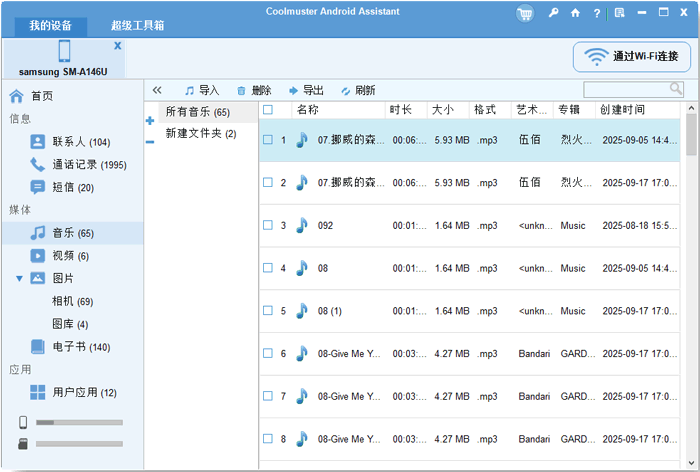Screen dimensions: 700x472
Task: Open the shopping cart icon
Action: click(525, 13)
